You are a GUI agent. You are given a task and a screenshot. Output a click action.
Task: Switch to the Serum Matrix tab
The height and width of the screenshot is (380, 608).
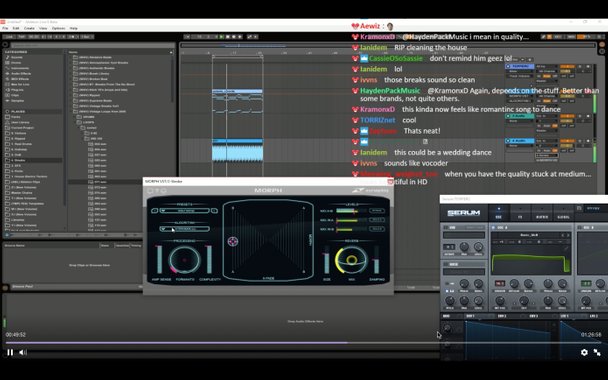(541, 217)
